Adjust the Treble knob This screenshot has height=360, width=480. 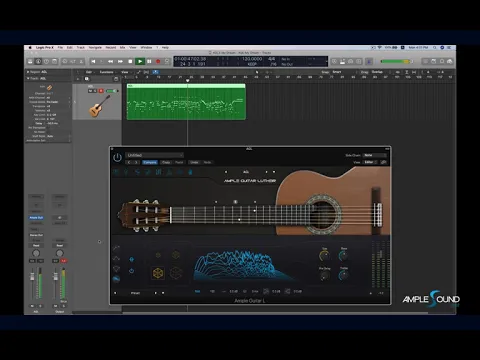[x=343, y=275]
